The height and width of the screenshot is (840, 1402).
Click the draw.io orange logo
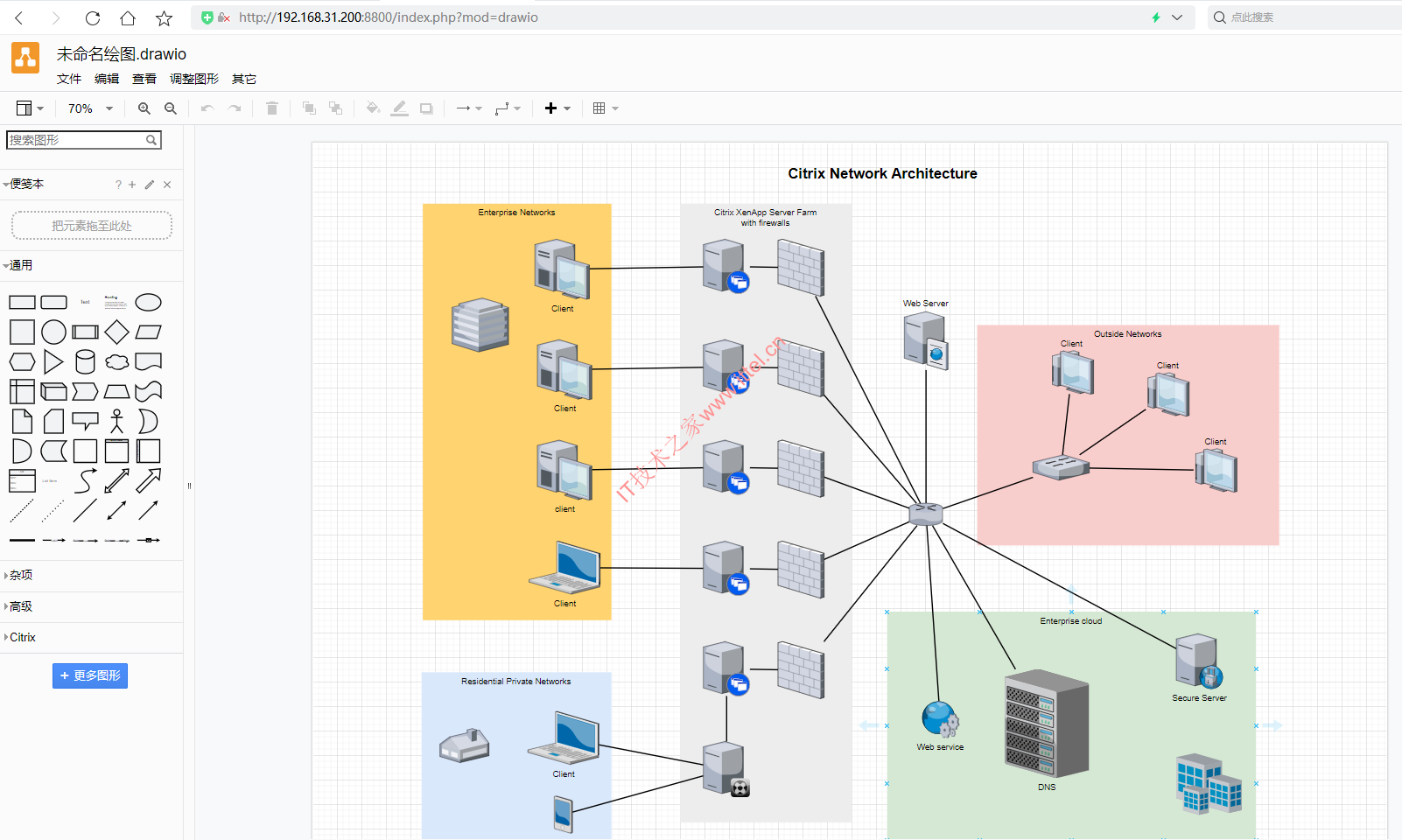[x=25, y=59]
